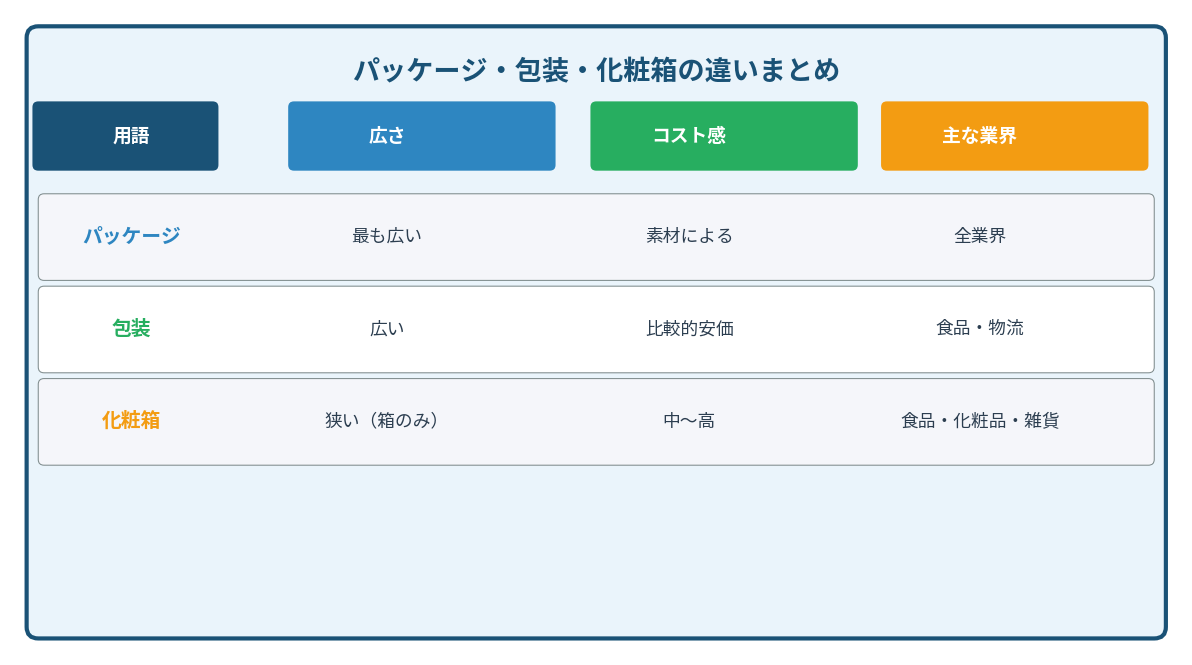Select the 食品・化粧品・雑貨 cell
This screenshot has height=665, width=1192.
[x=980, y=420]
